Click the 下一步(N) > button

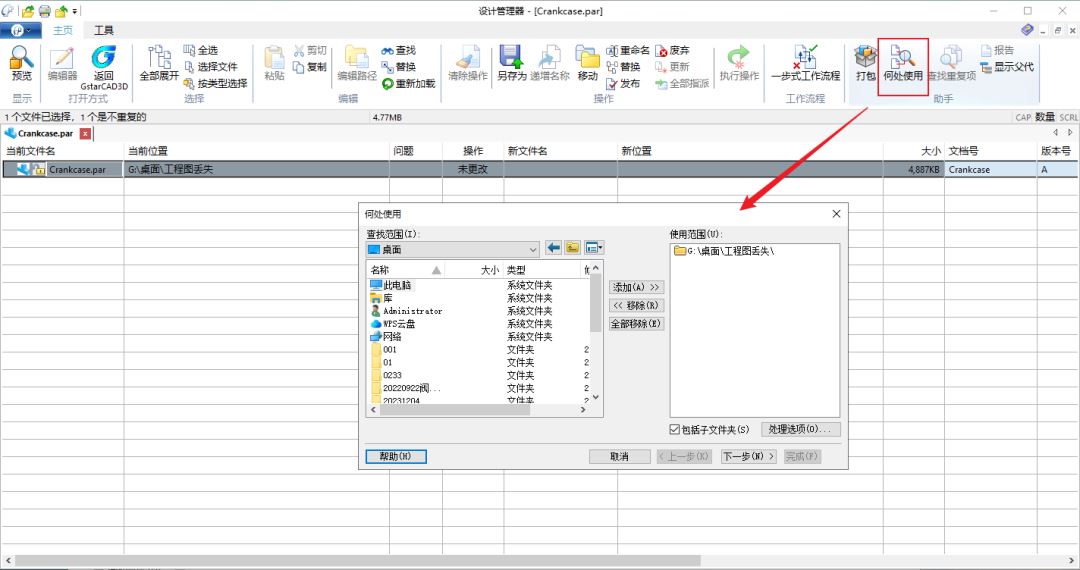pyautogui.click(x=749, y=456)
